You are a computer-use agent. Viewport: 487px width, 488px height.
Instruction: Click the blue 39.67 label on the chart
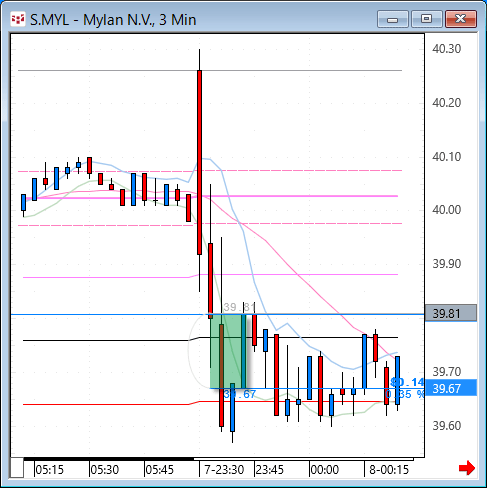(239, 394)
